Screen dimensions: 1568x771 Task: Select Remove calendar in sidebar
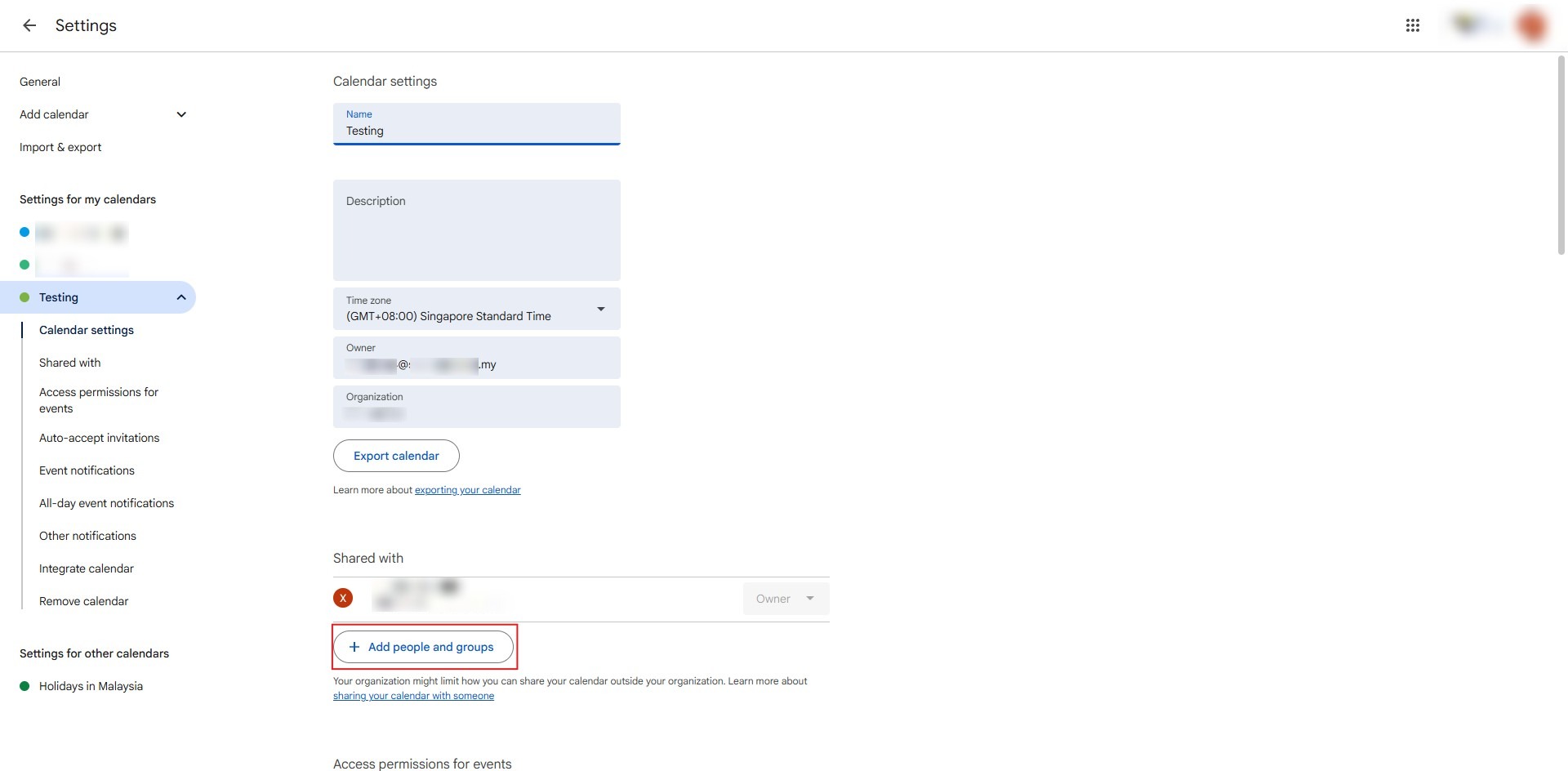[x=83, y=601]
